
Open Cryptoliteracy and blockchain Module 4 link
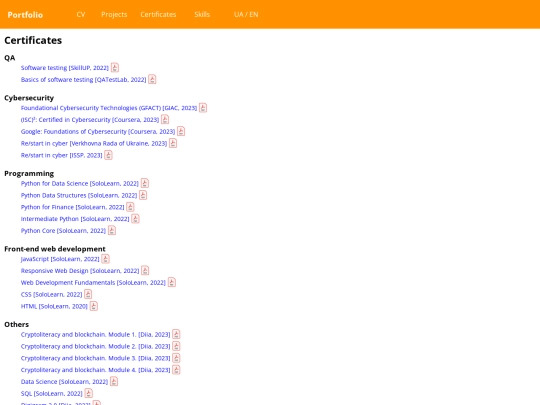point(95,370)
